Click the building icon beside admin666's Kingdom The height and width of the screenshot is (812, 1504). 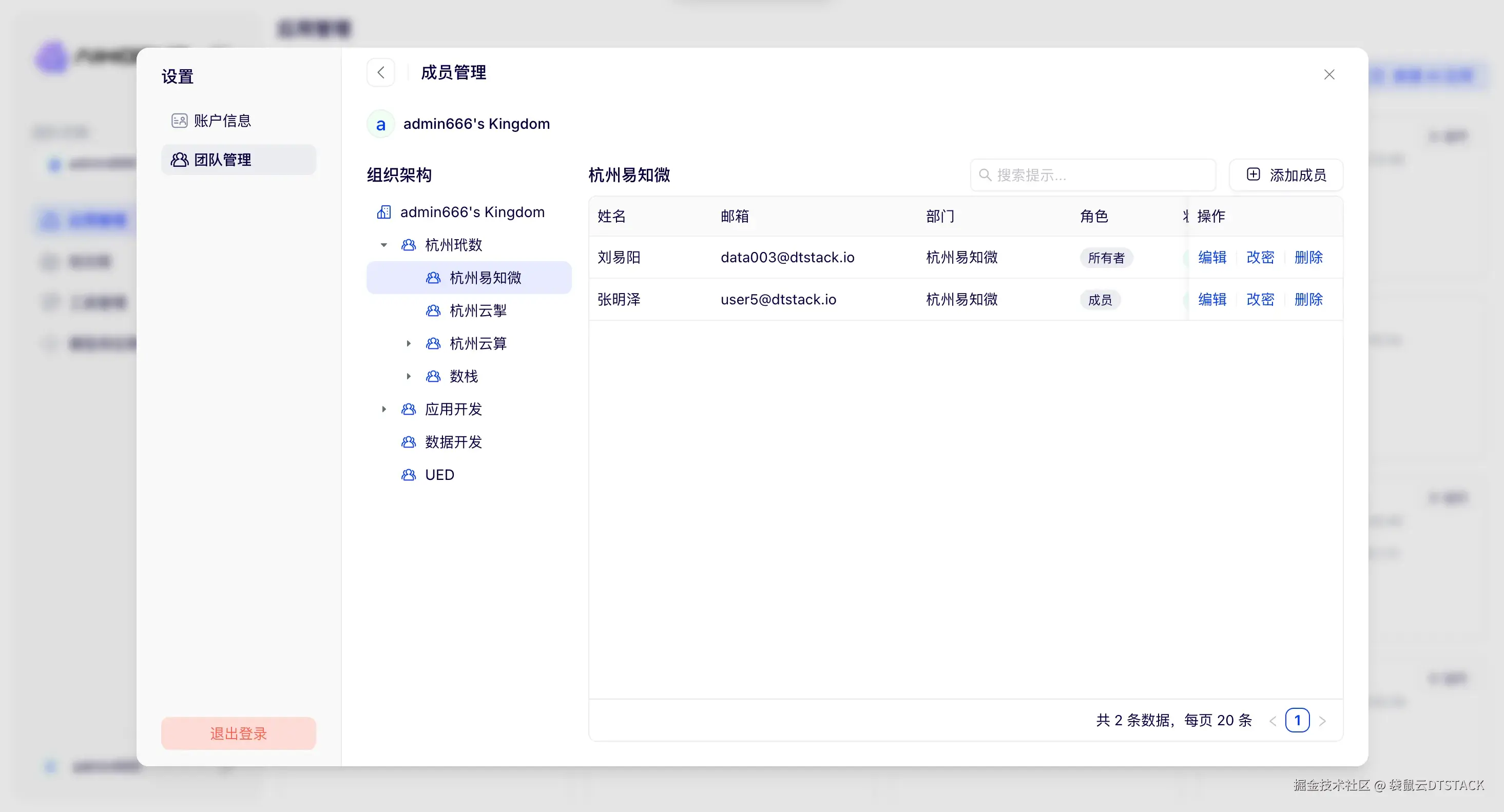click(x=383, y=212)
